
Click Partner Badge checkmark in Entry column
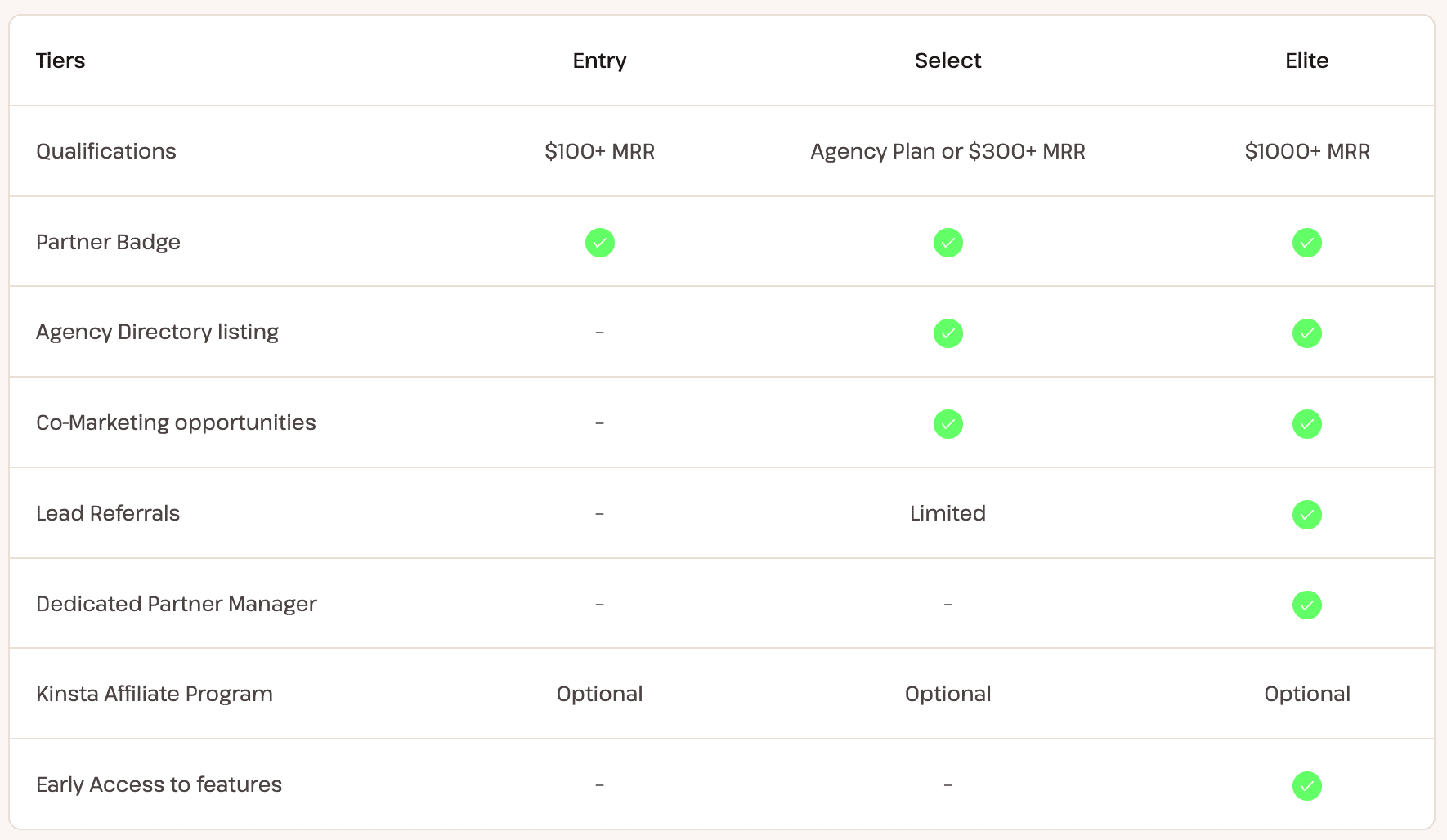(x=599, y=243)
